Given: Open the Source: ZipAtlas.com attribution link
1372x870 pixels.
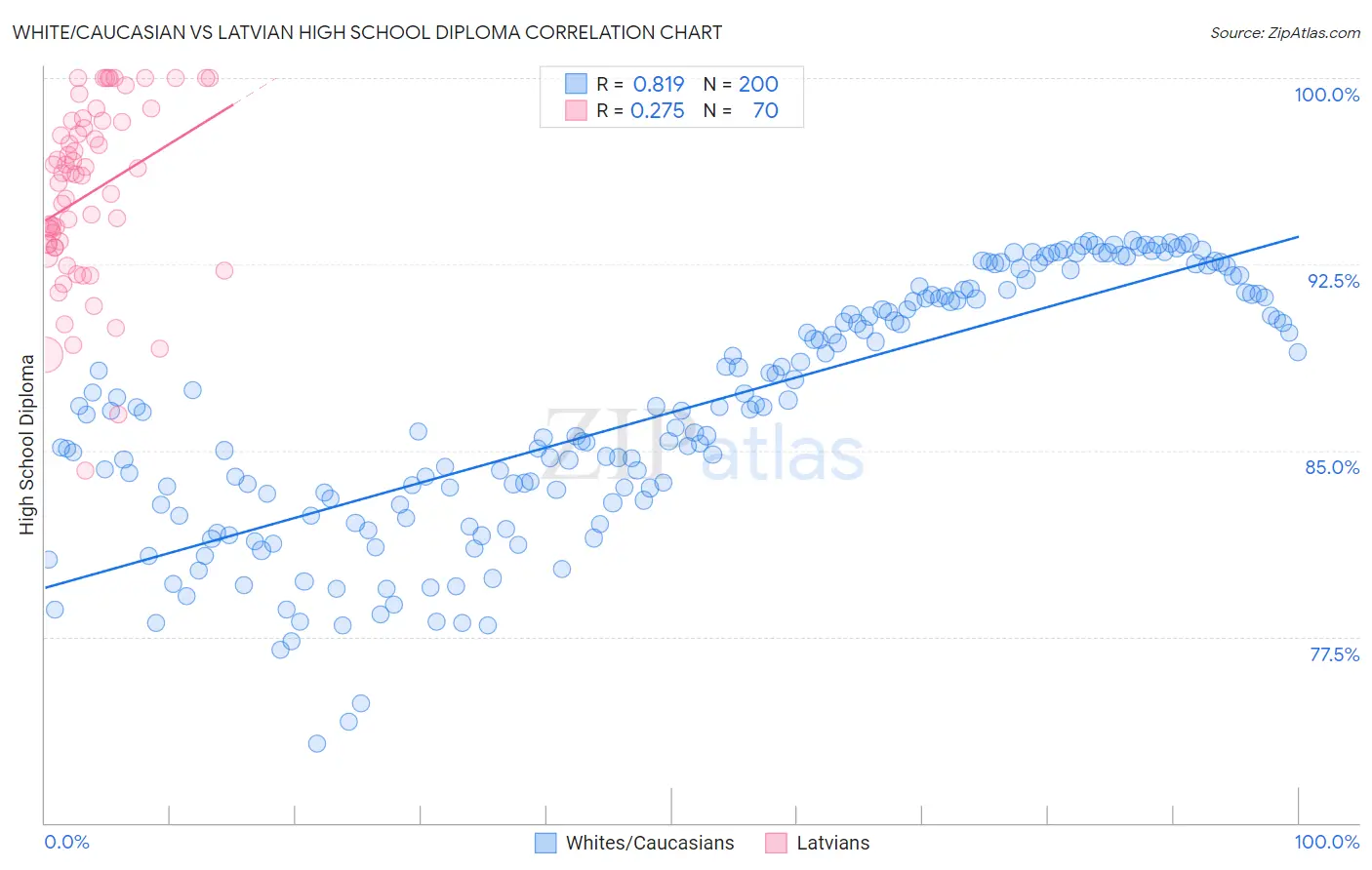Looking at the screenshot, I should (1285, 33).
